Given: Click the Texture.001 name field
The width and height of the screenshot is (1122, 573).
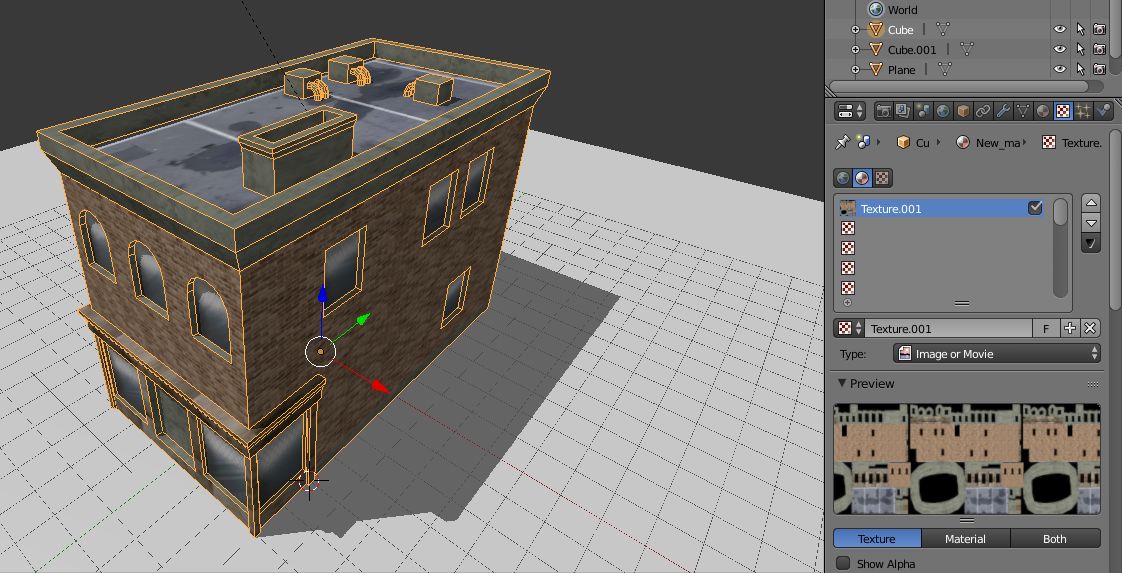Looking at the screenshot, I should coord(949,328).
